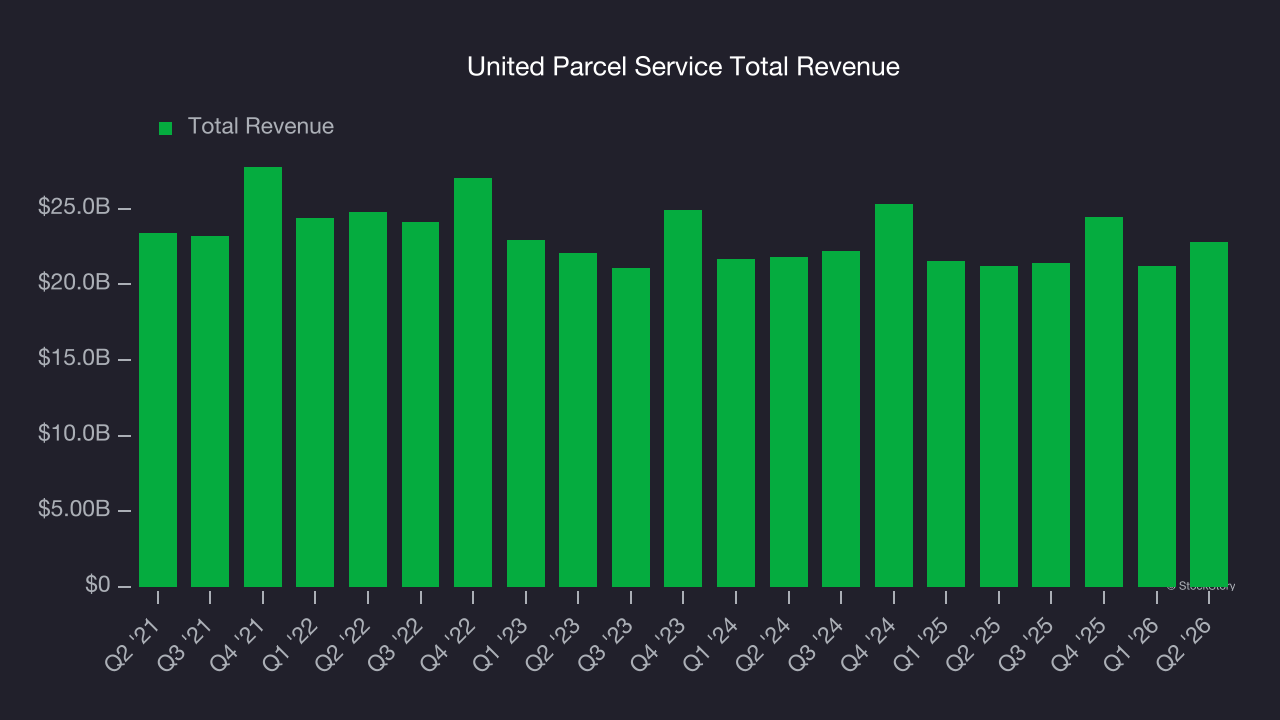Click the $20.0B y-axis label
Image resolution: width=1280 pixels, height=720 pixels.
pyautogui.click(x=74, y=283)
